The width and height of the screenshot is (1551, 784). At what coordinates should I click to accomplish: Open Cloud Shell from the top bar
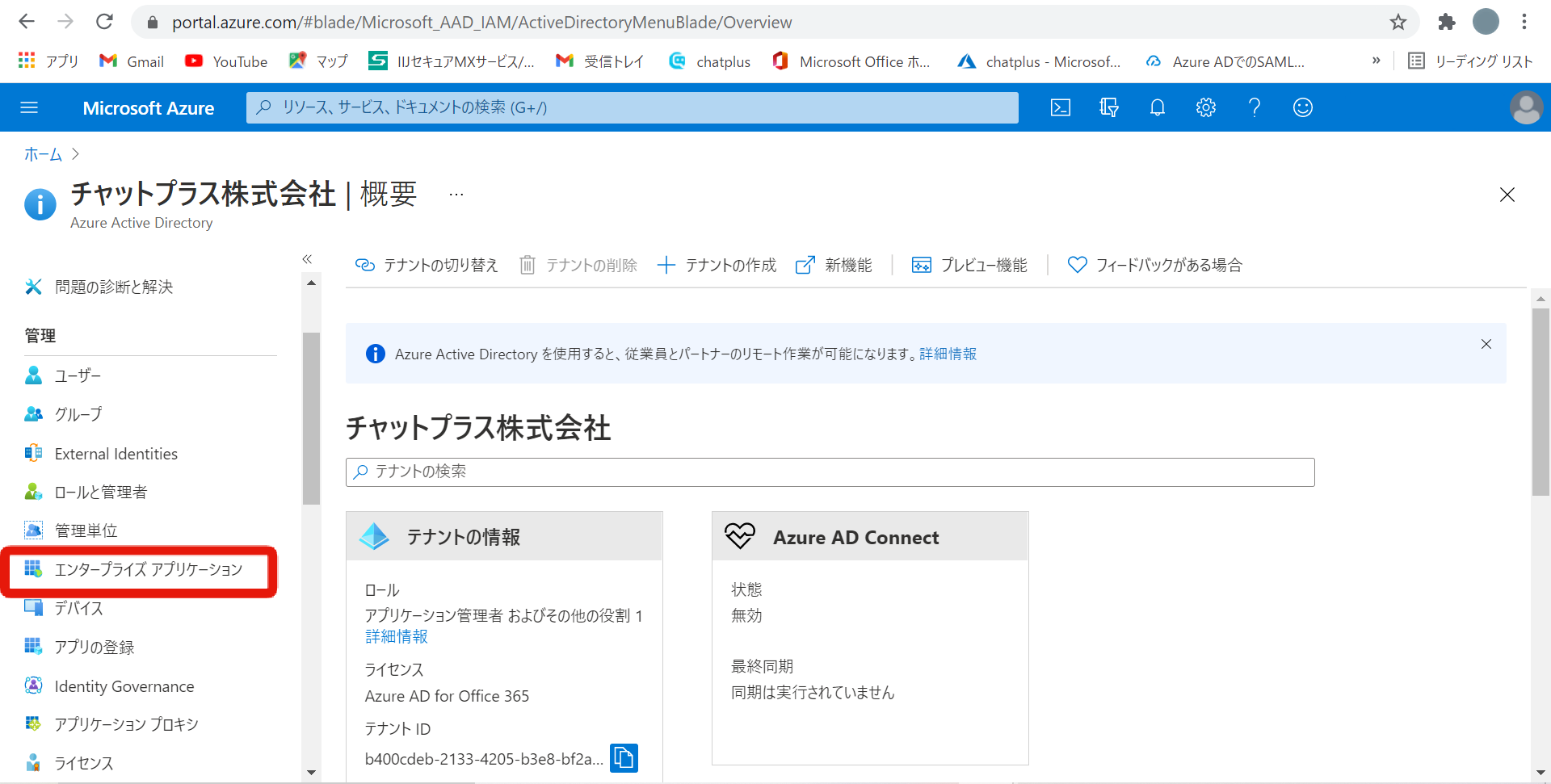coord(1060,107)
